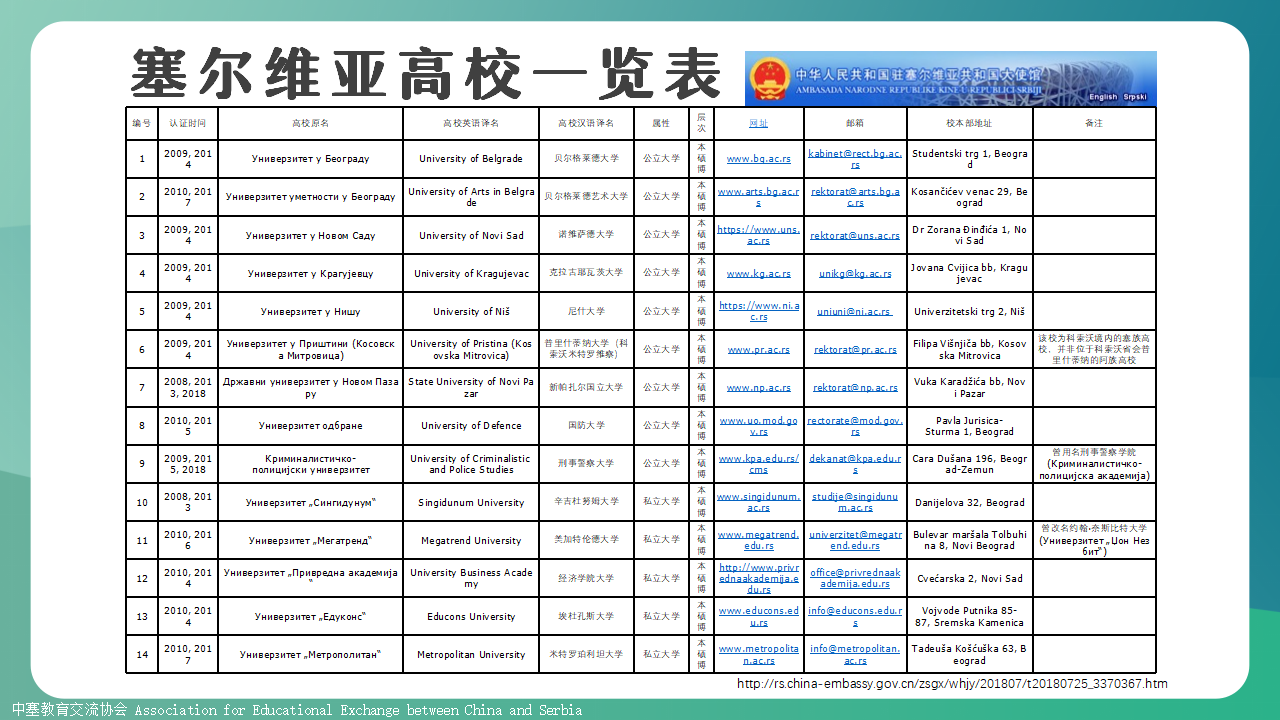Click the University of Belgrade cell
Screen dimensions: 1280x720
coord(471,159)
